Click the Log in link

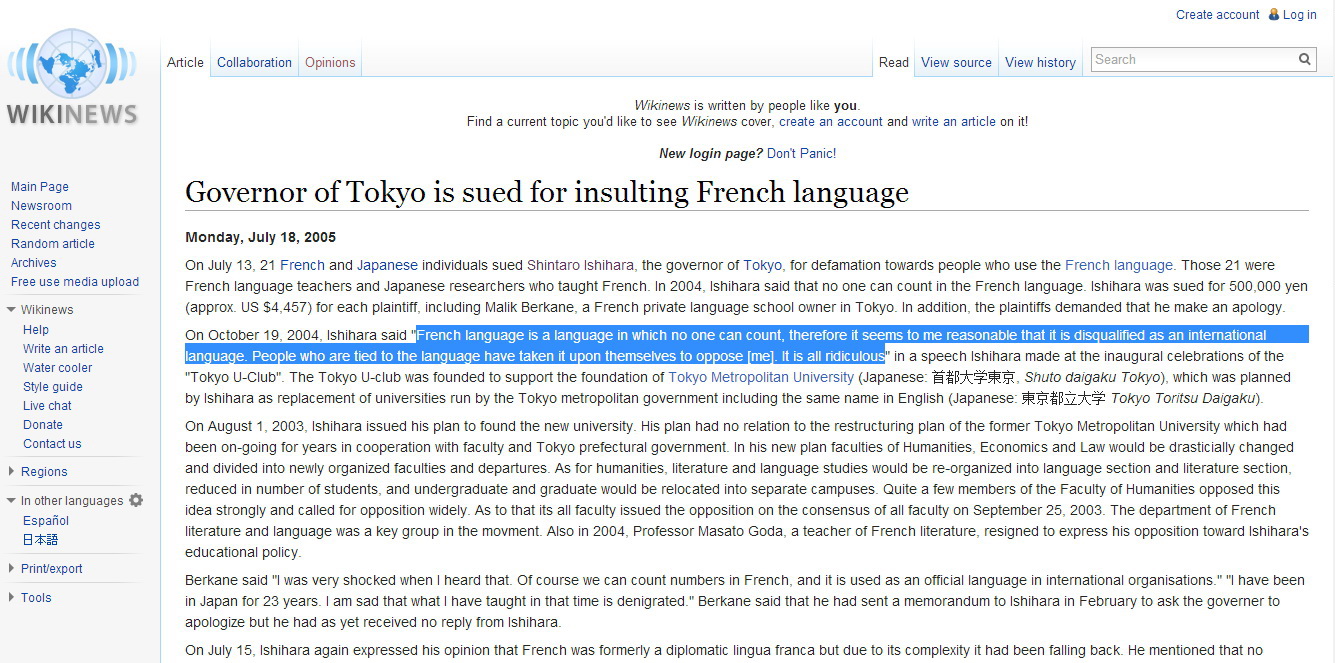(x=1299, y=15)
